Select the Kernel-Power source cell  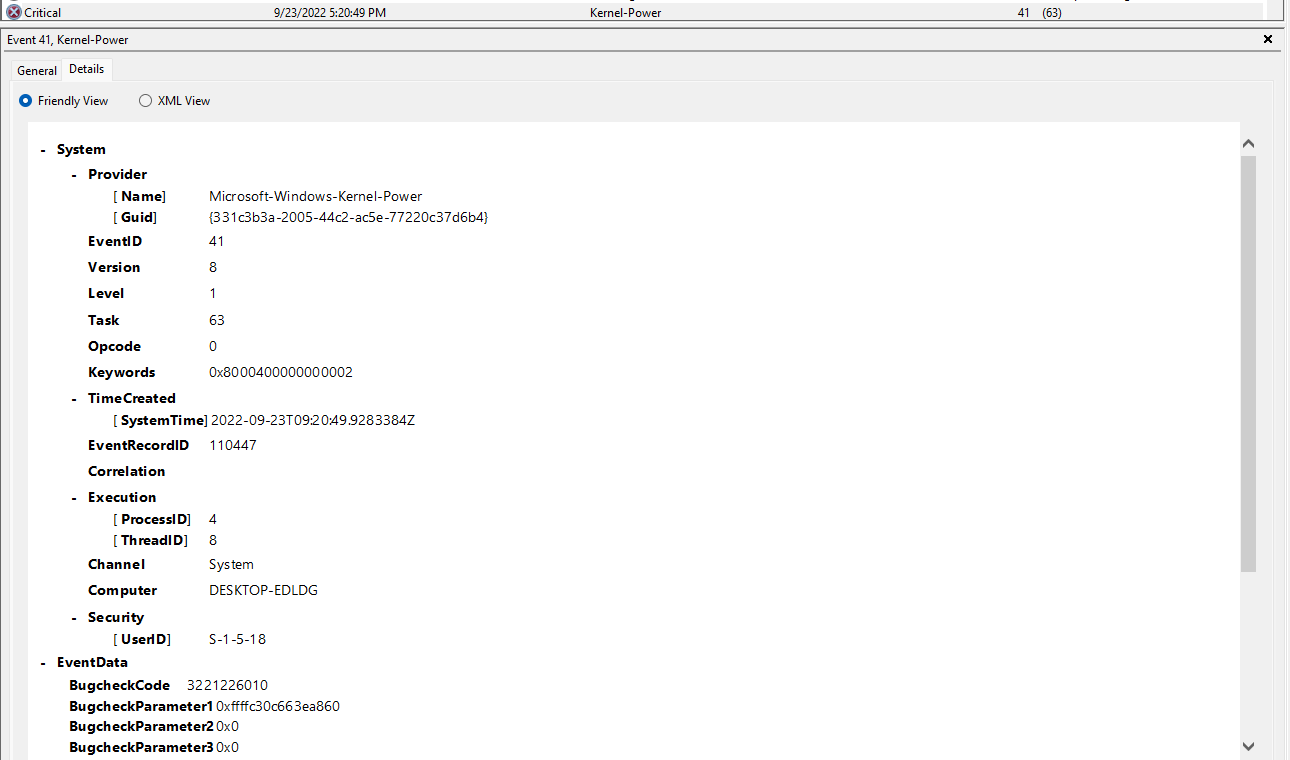pos(625,13)
